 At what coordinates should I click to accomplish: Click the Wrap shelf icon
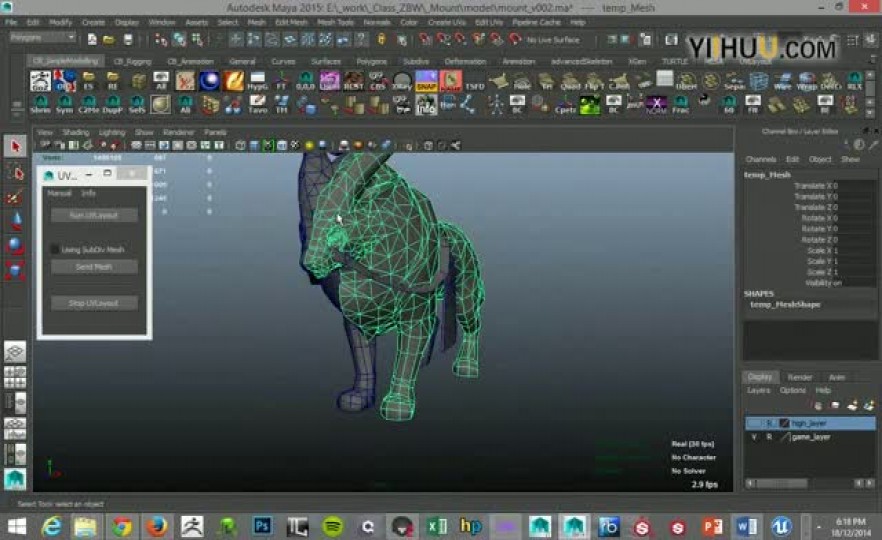(807, 80)
